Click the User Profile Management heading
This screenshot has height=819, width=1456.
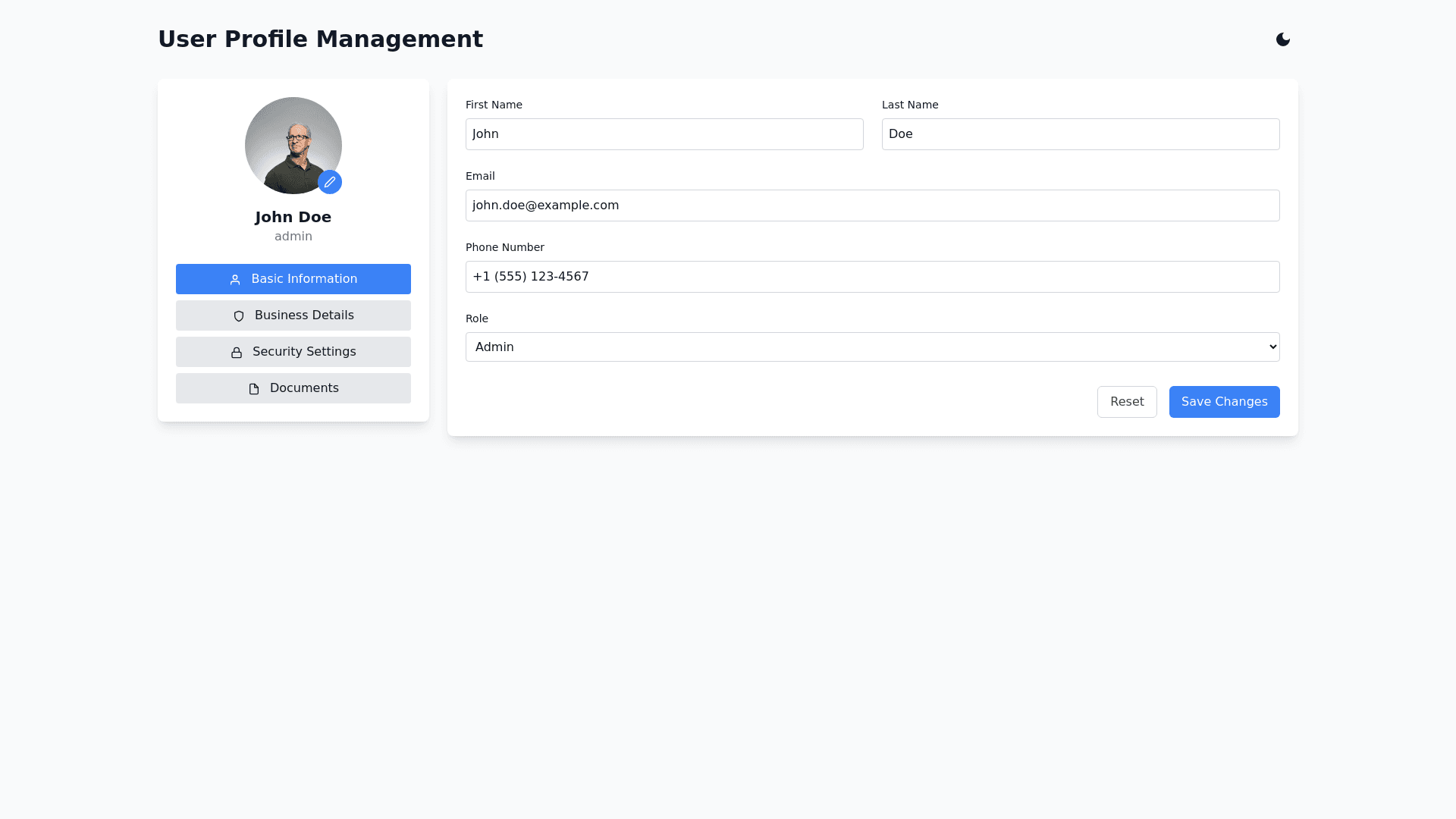tap(320, 39)
